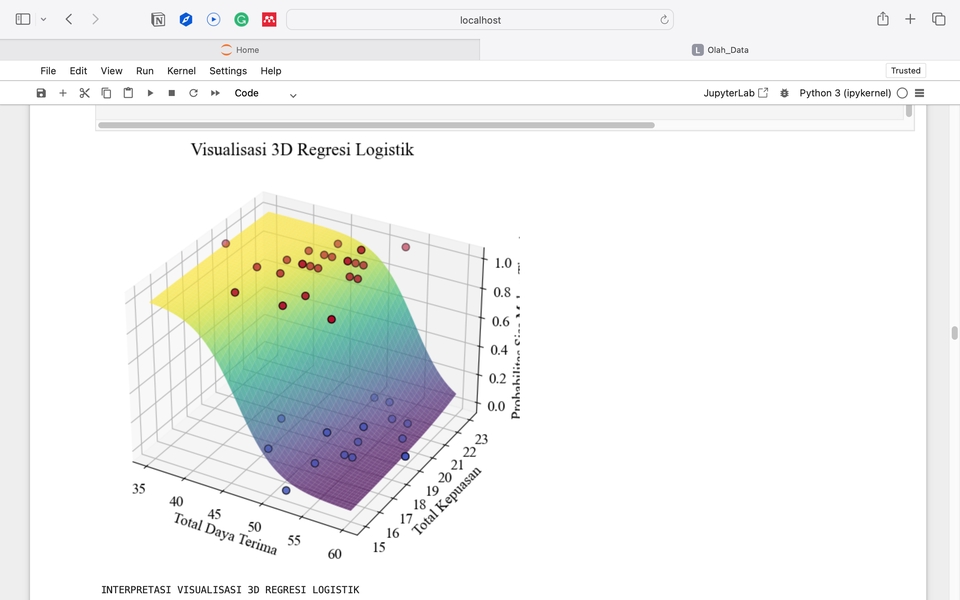Cut the selected cell with scissors icon
This screenshot has width=960, height=600.
tap(85, 93)
